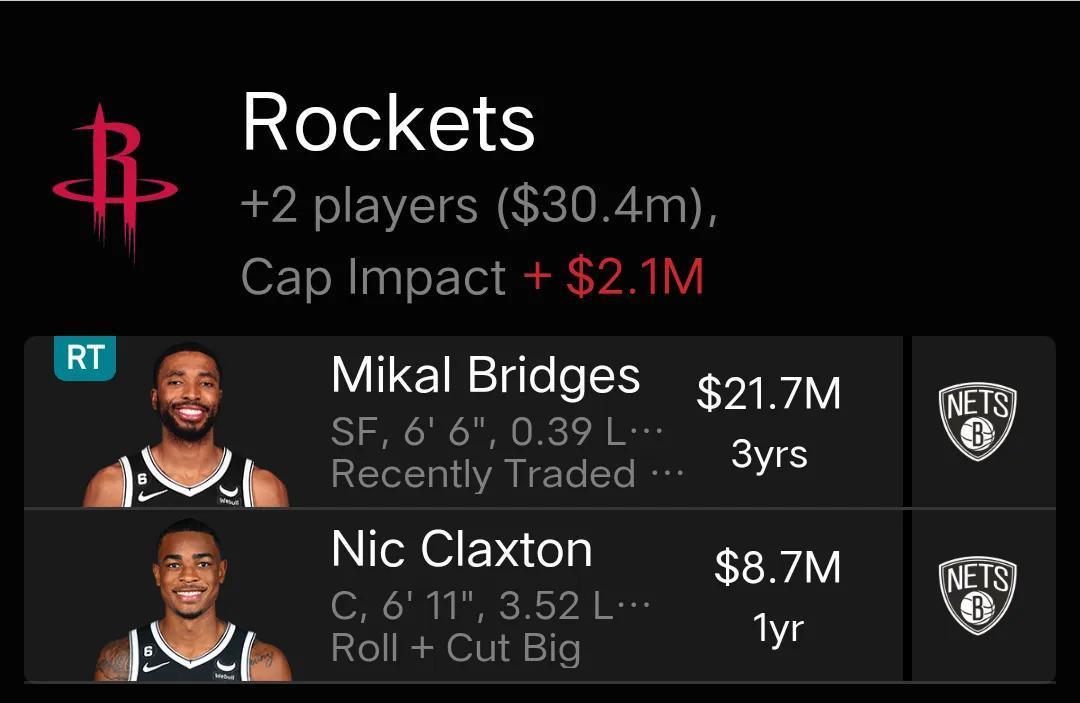Tap the 1yr contract length
This screenshot has width=1080, height=703.
tap(777, 629)
